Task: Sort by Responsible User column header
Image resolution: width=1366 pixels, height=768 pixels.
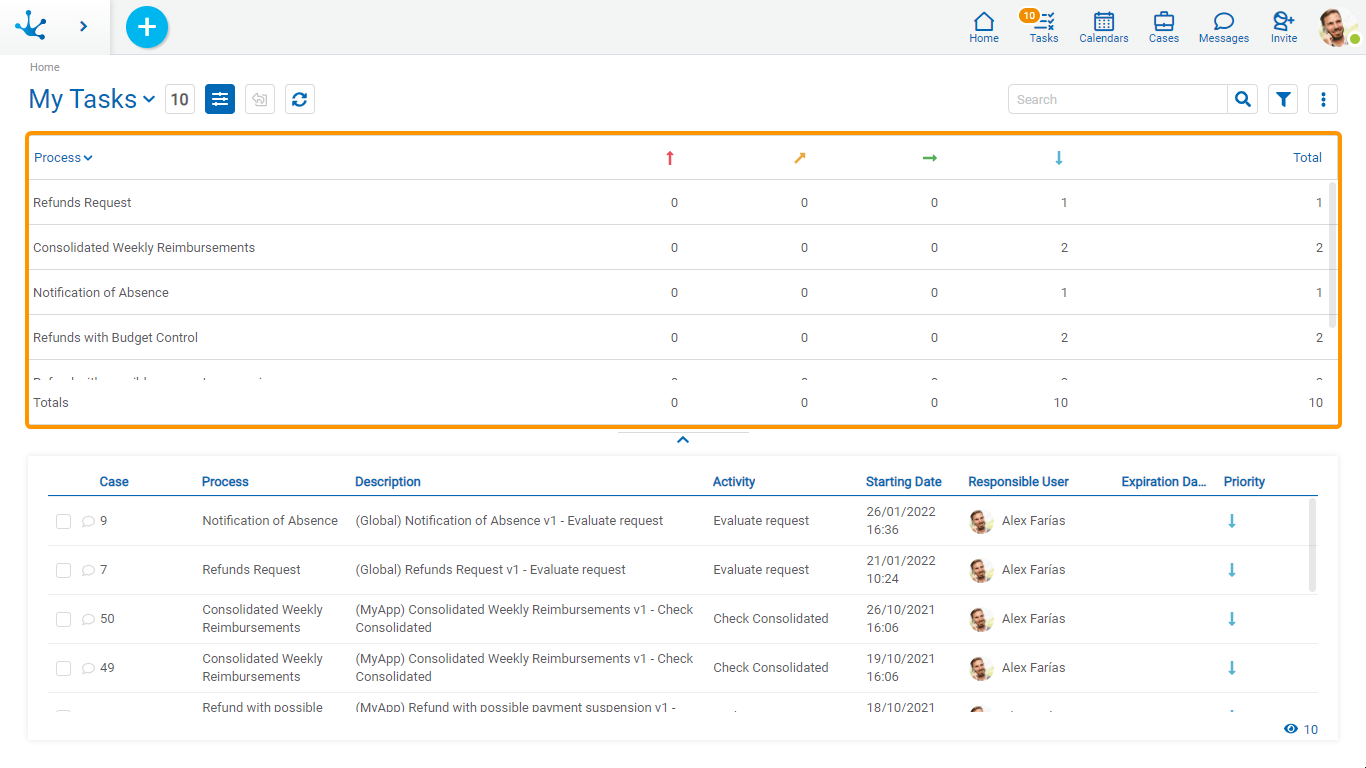Action: 1018,481
